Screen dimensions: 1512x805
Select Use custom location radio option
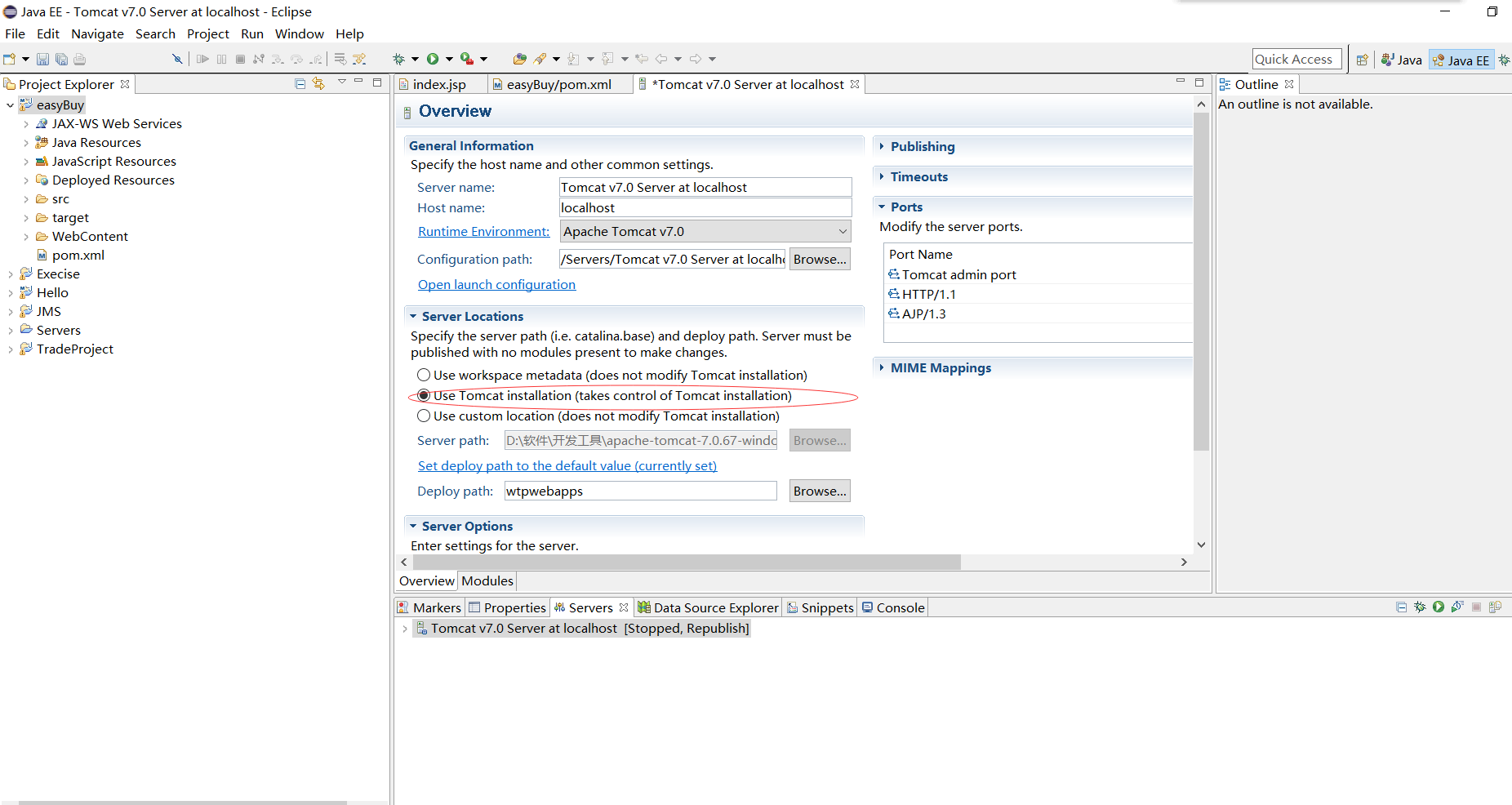[x=424, y=416]
